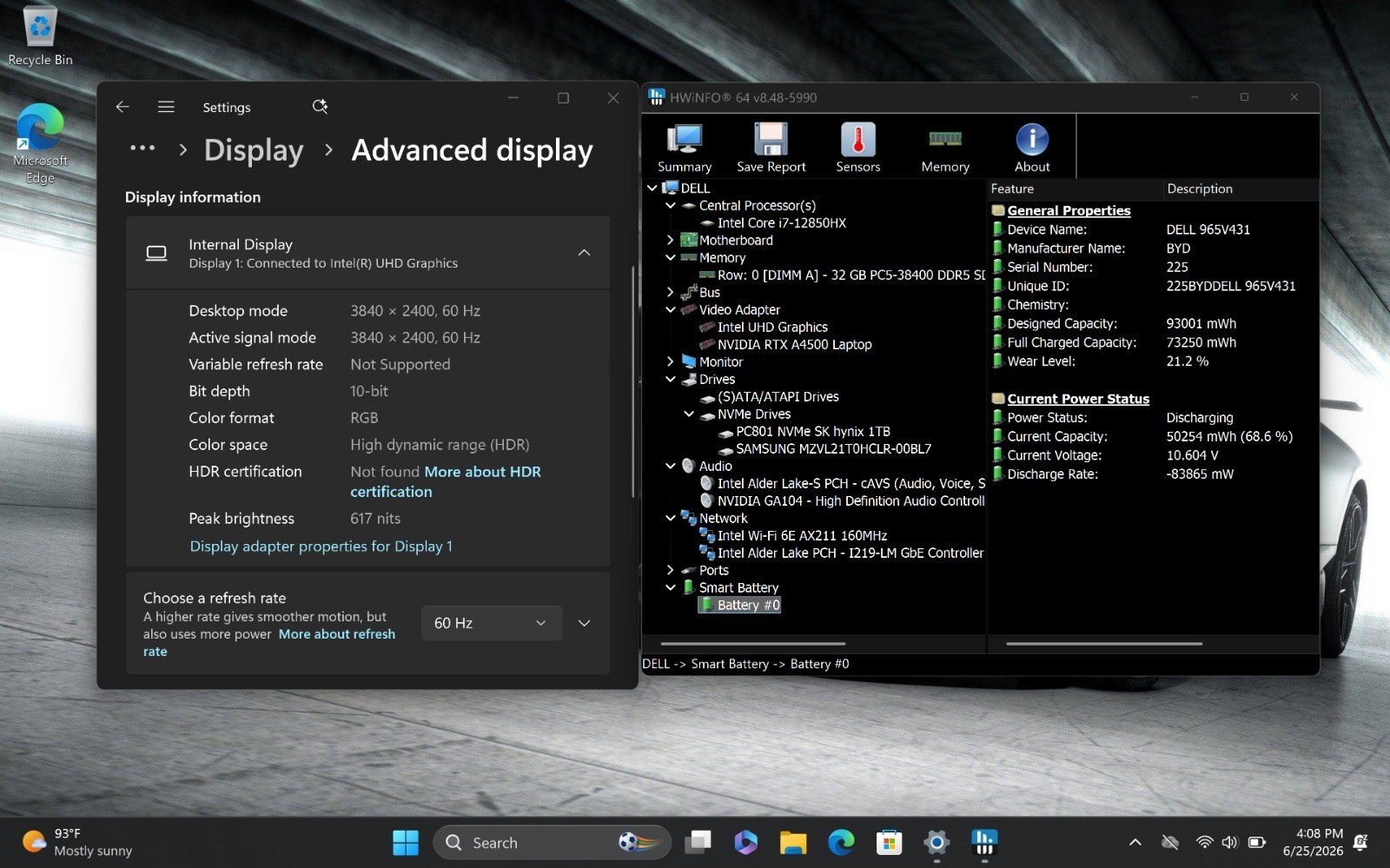Collapse Central Processor(s) tree node
Viewport: 1390px width, 868px height.
pyautogui.click(x=670, y=205)
